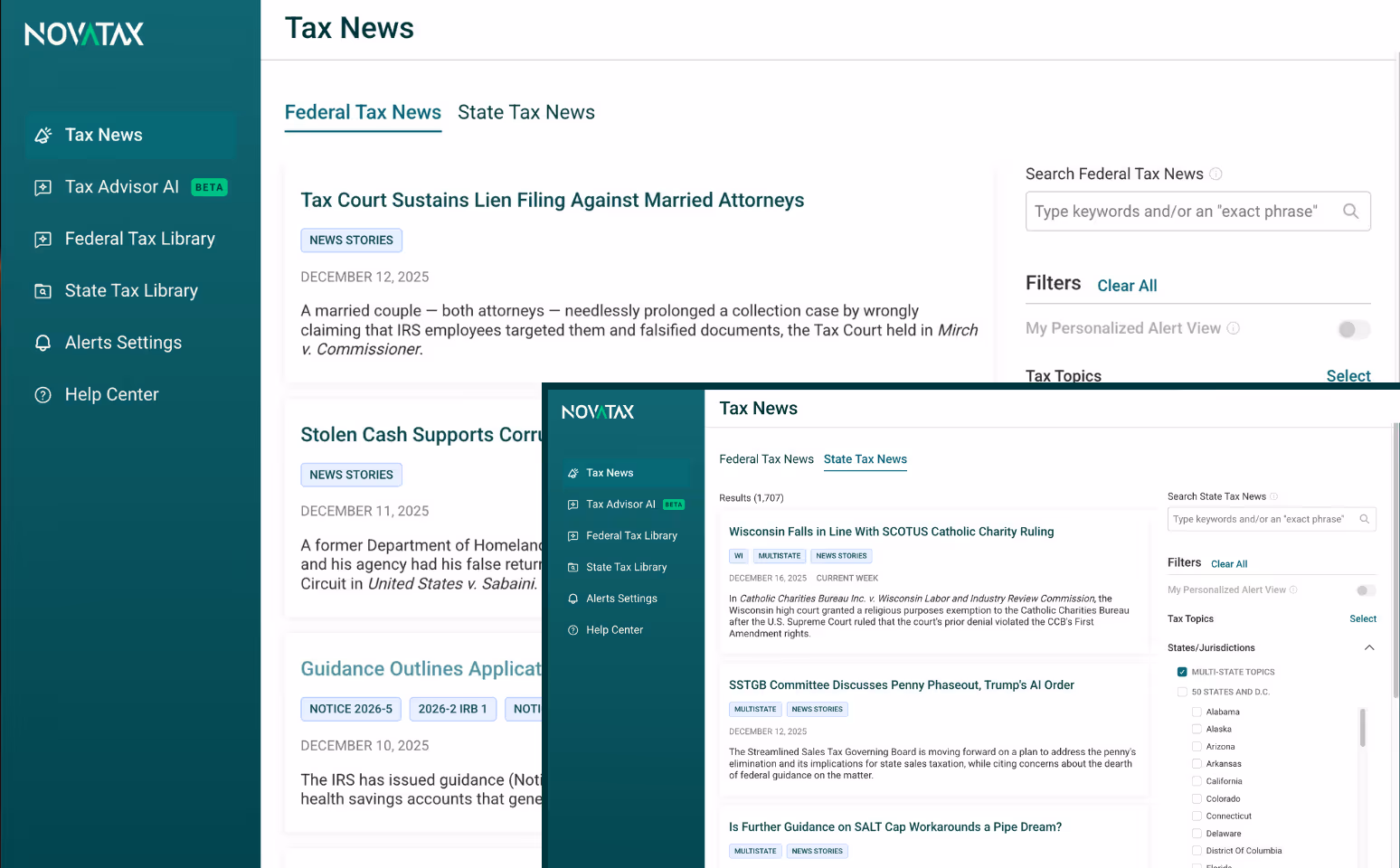Click the 2026-2 IRB 1 tag
This screenshot has height=868, width=1400.
452,709
